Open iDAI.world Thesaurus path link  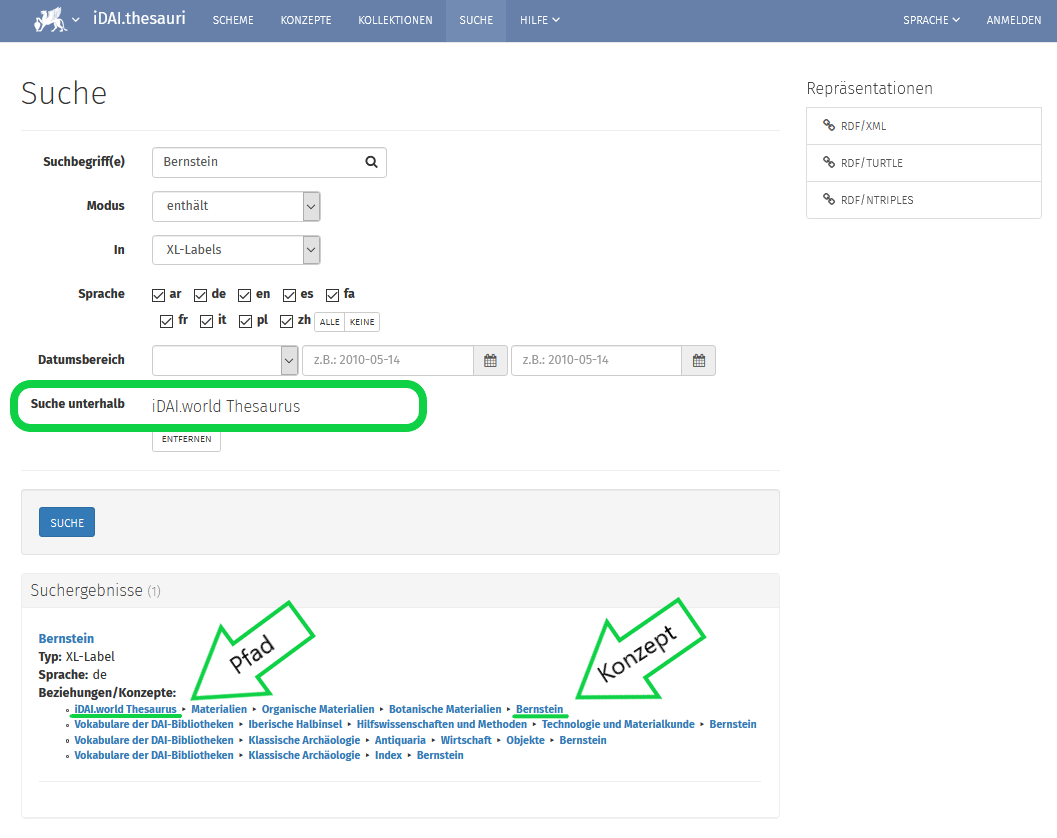click(125, 709)
